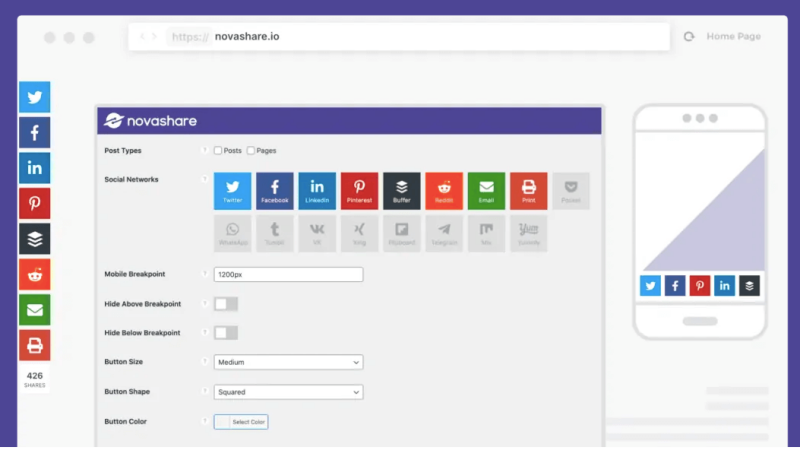The image size is (800, 463).
Task: Click help icon next to Button Shape
Action: [205, 392]
